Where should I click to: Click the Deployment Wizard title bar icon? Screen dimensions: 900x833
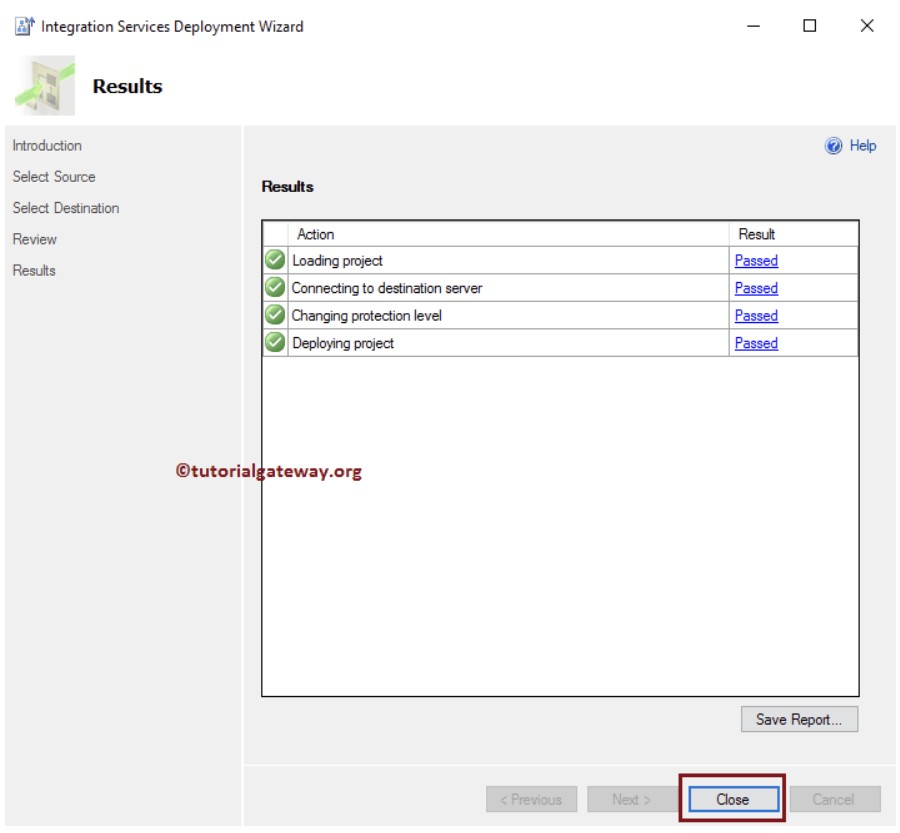pyautogui.click(x=24, y=26)
